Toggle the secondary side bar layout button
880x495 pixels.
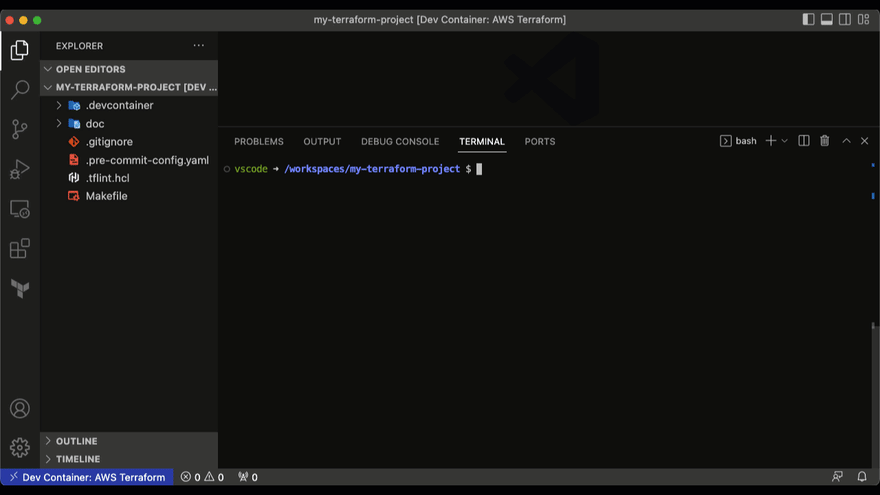coord(845,20)
